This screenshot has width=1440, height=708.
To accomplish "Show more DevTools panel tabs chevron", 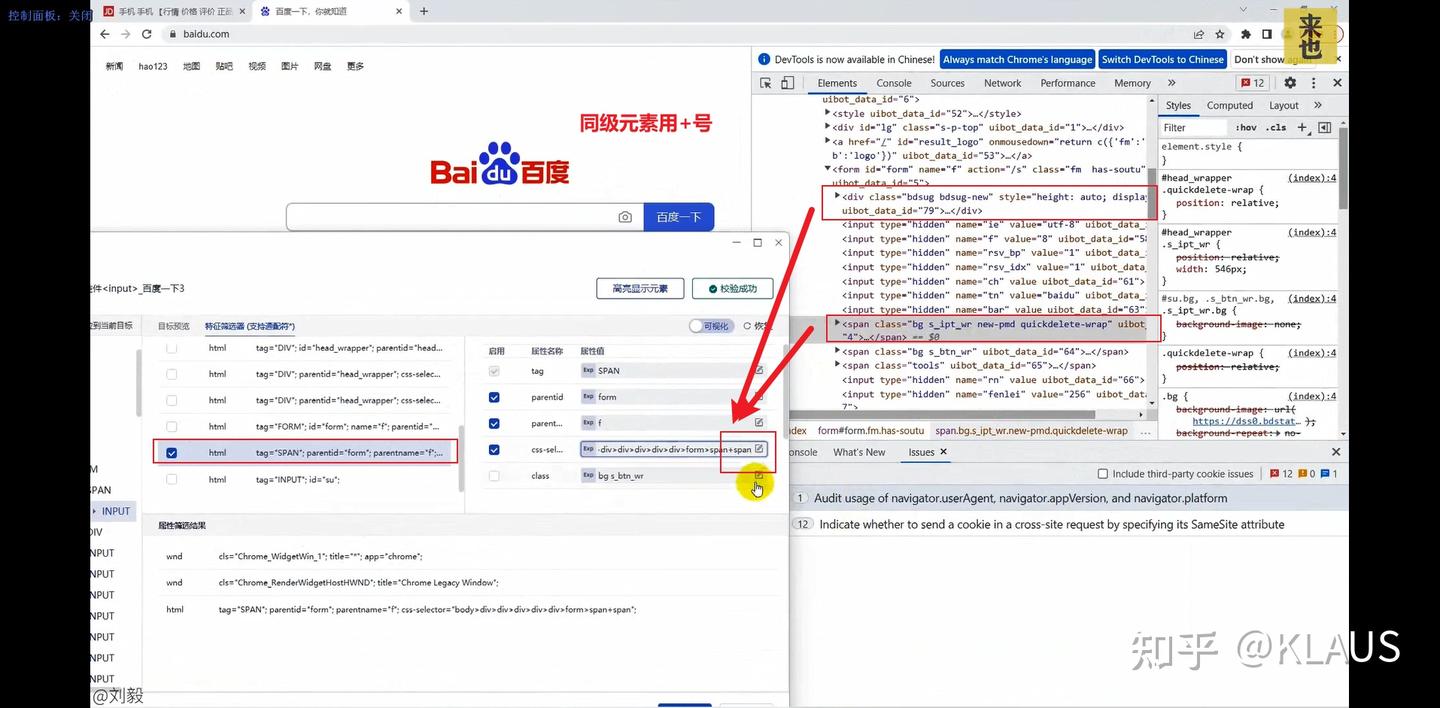I will click(1172, 83).
